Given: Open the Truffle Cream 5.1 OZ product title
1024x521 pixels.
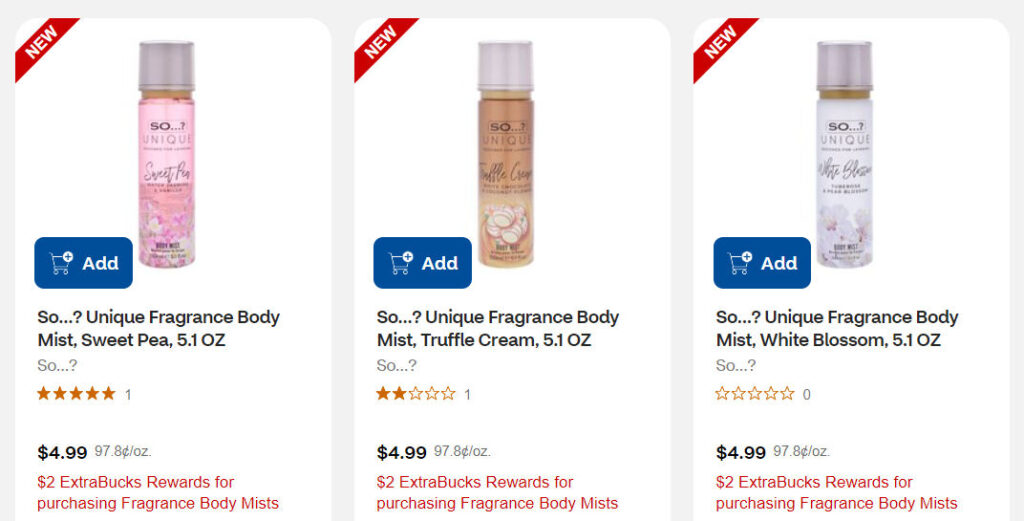Looking at the screenshot, I should (x=497, y=329).
